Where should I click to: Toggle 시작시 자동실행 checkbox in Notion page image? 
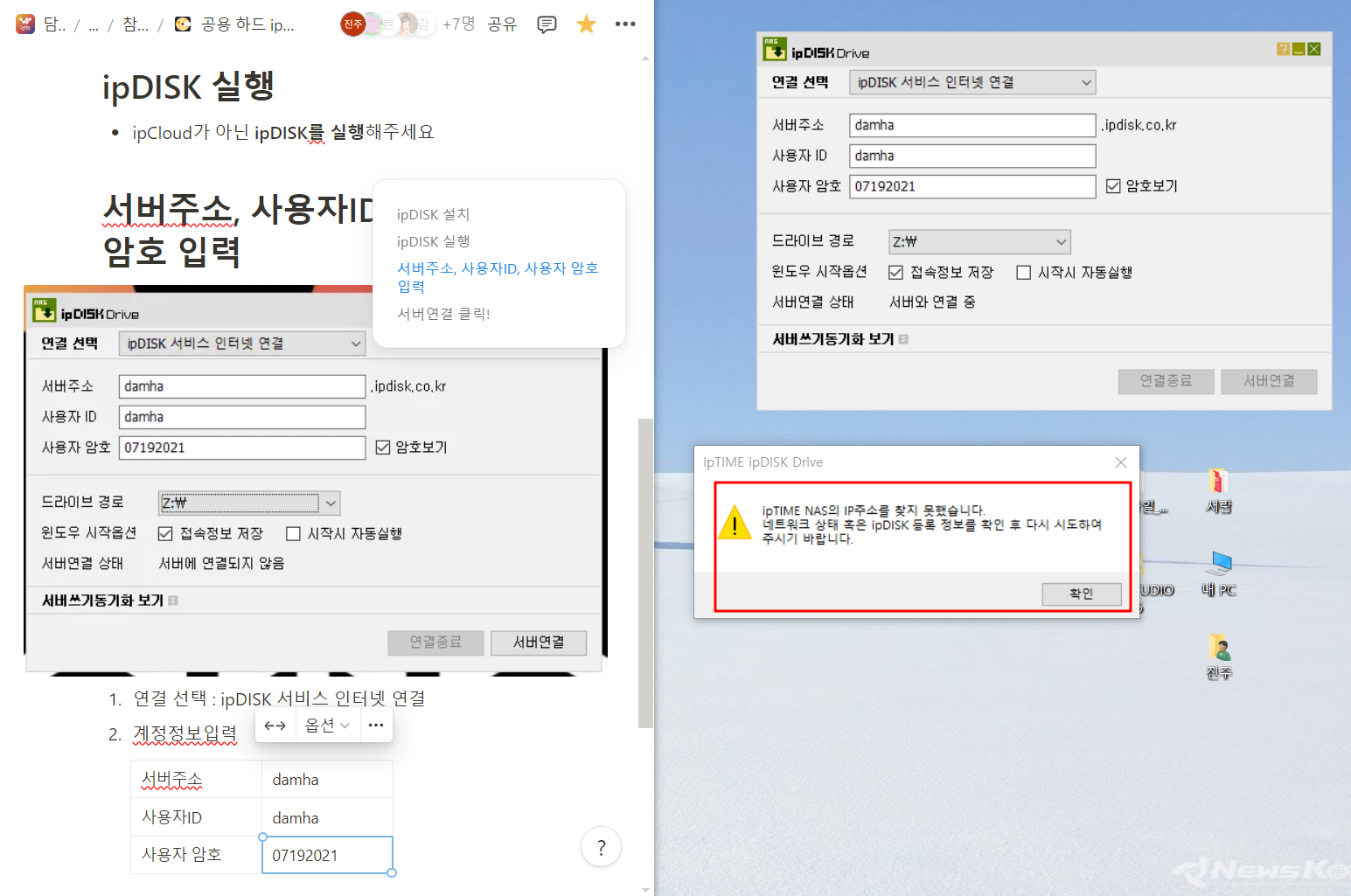point(293,533)
